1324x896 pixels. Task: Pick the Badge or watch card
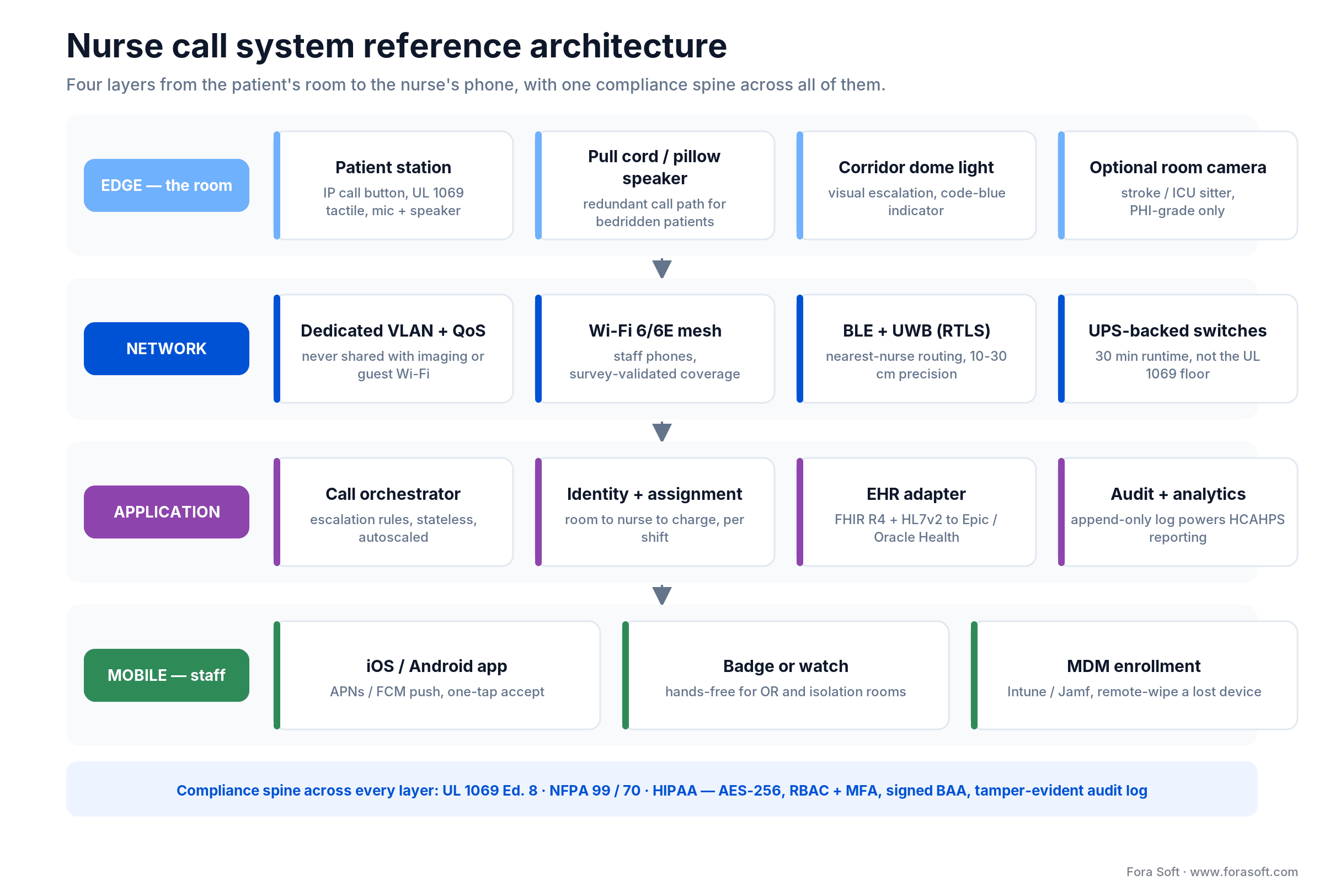pos(786,675)
